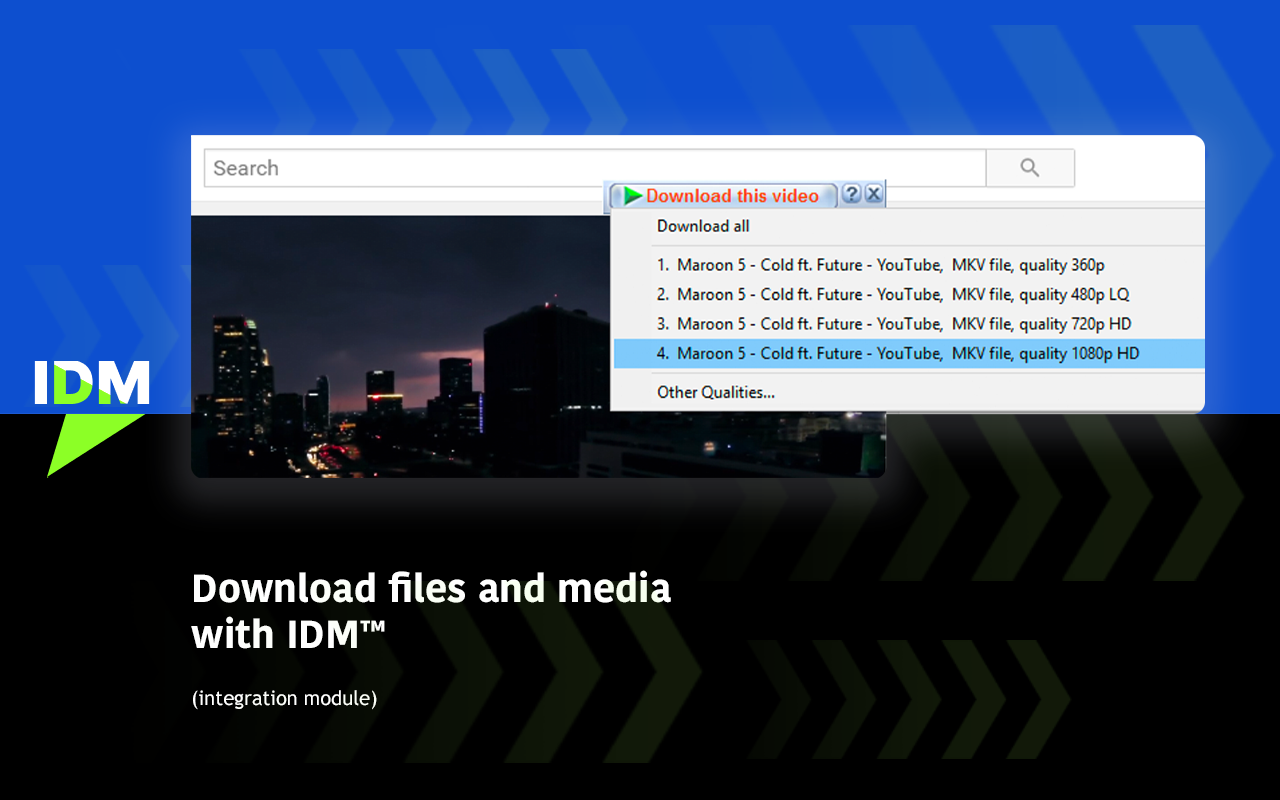
Task: Select the 1080p HD MKV download option
Action: click(x=908, y=353)
